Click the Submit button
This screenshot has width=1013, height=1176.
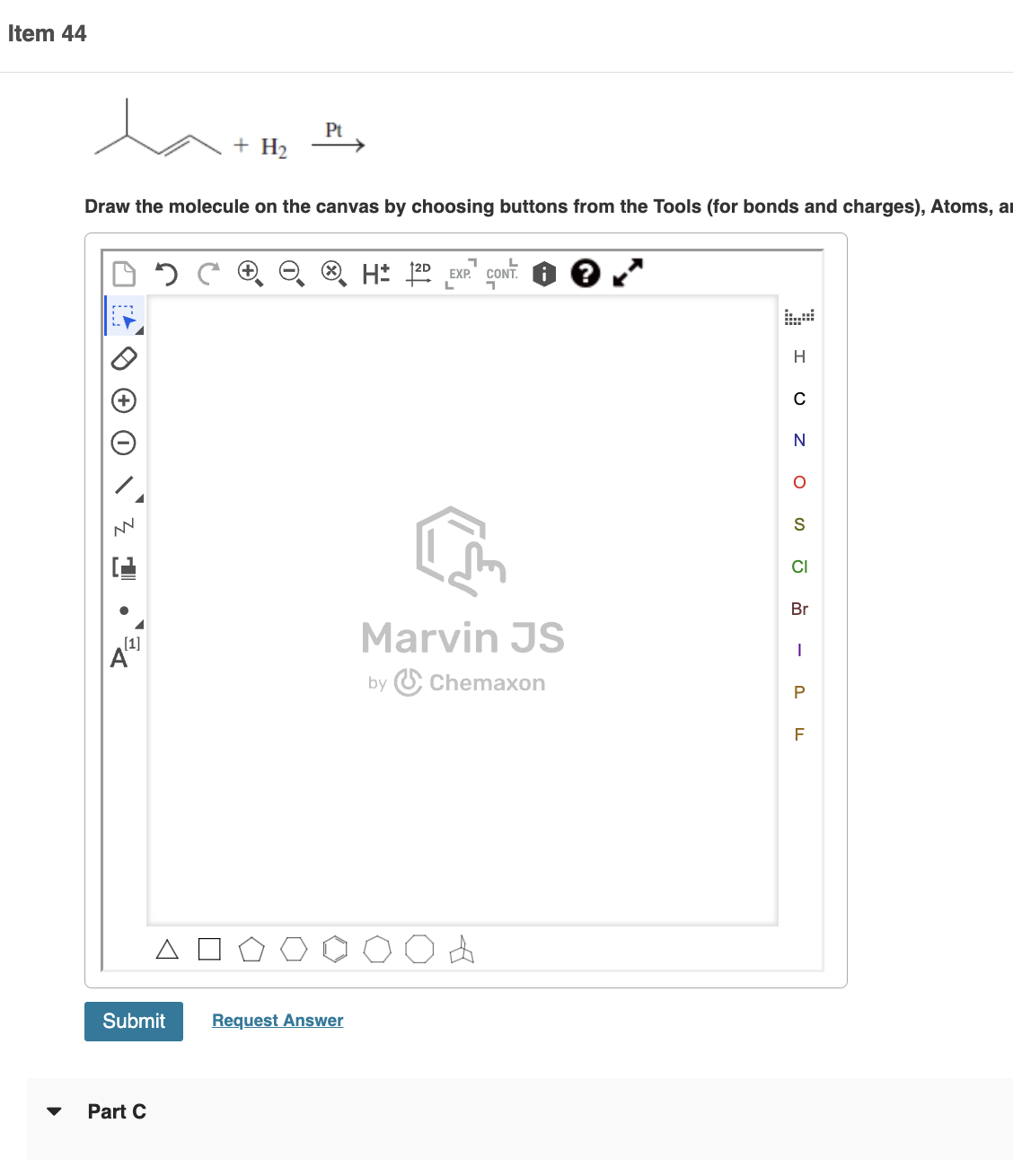point(133,1021)
